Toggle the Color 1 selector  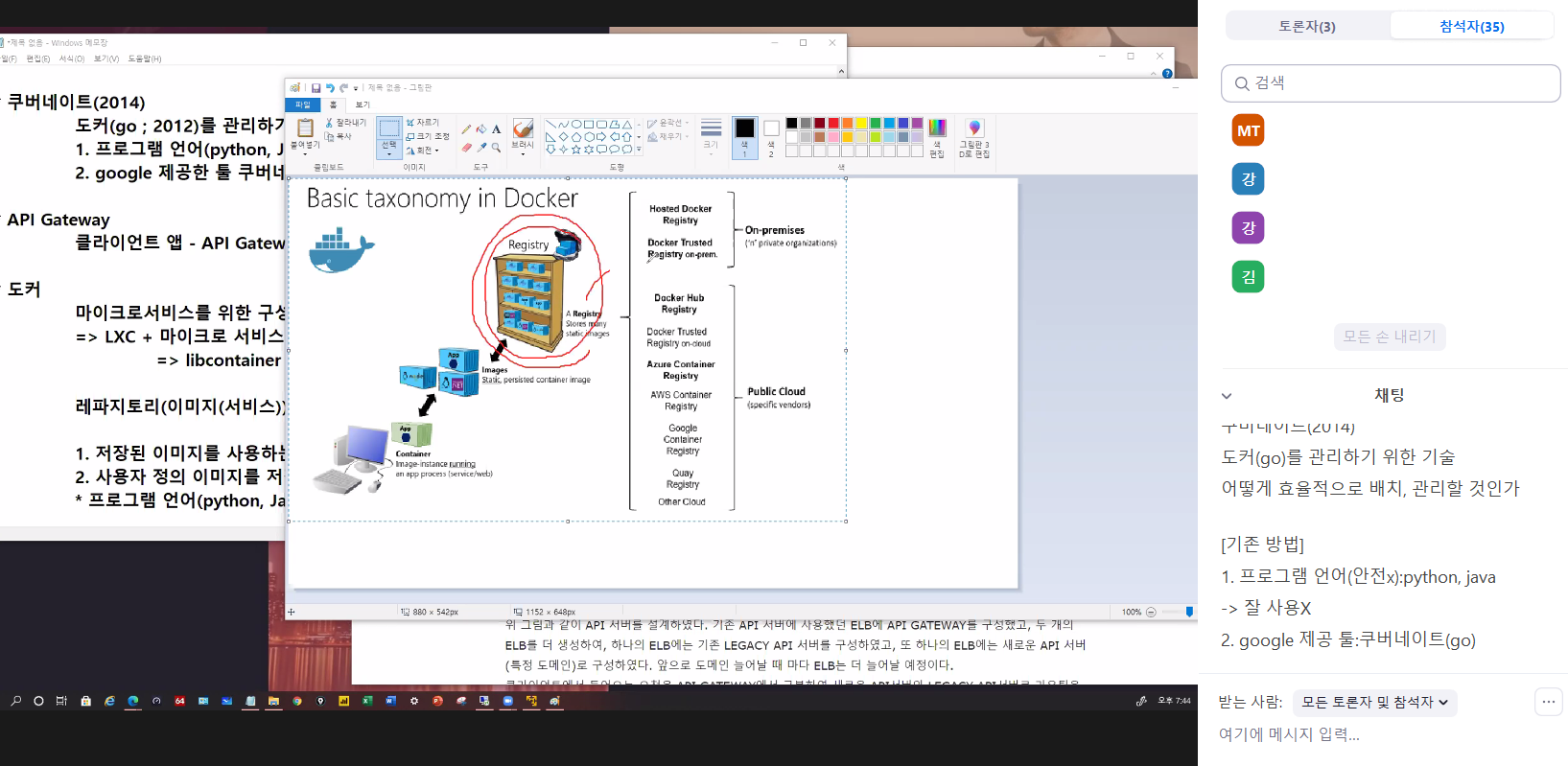click(x=744, y=137)
